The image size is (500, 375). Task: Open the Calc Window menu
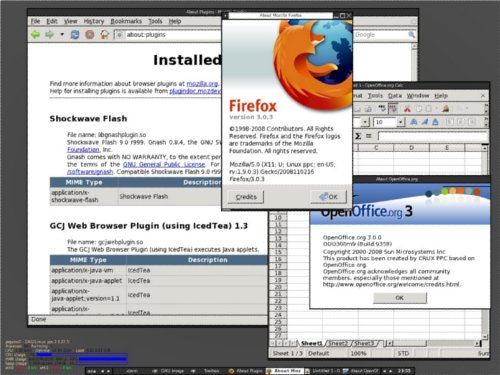418,96
